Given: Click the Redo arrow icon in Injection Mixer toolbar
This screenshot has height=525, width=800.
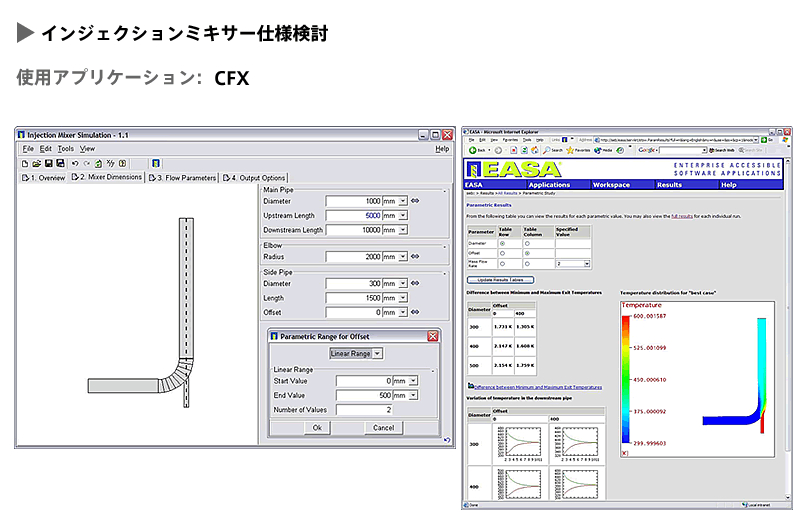Looking at the screenshot, I should coord(86,164).
